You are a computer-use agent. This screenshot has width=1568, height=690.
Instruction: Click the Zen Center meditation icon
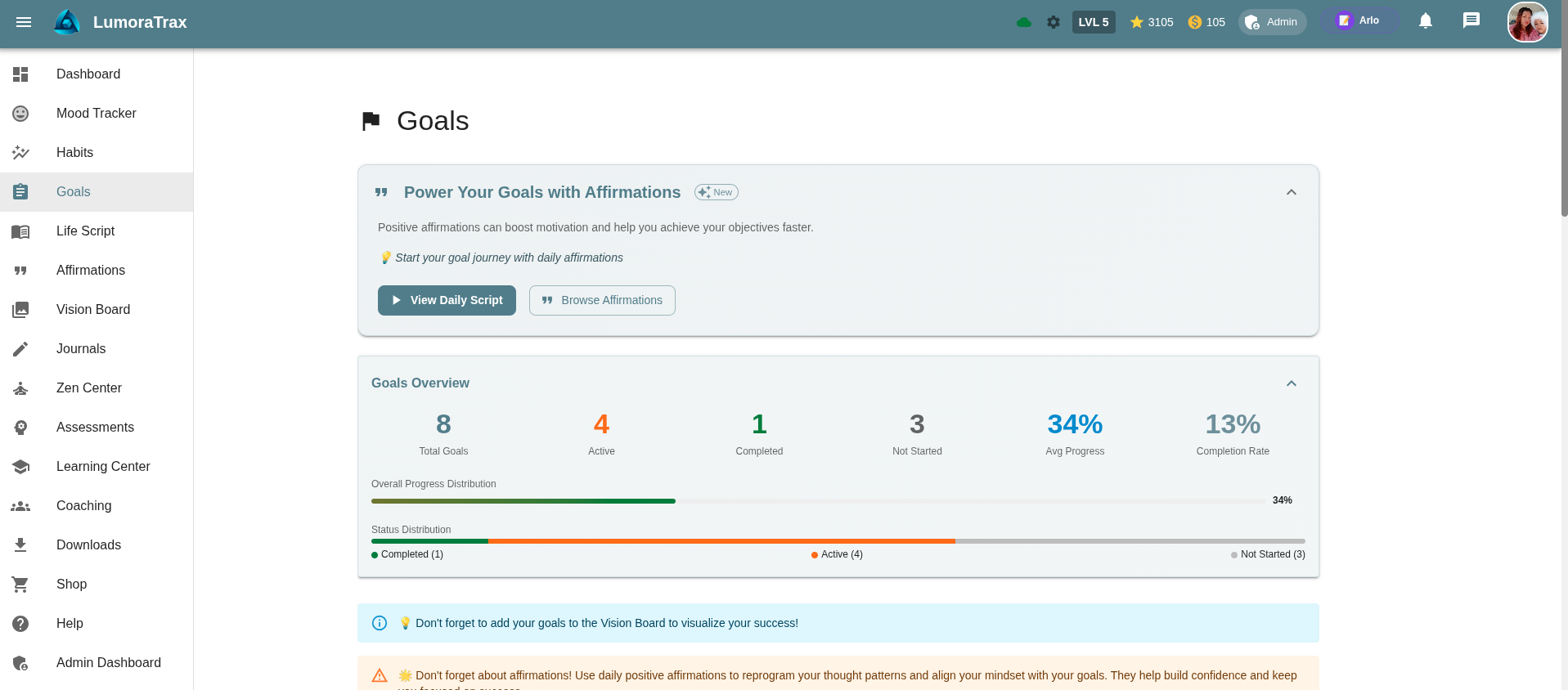click(20, 388)
